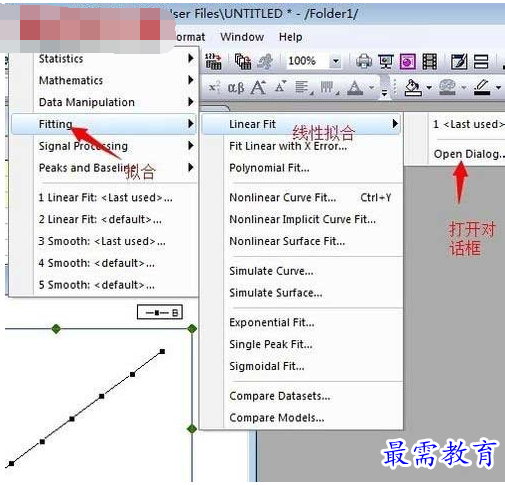Viewport: 505px width, 485px height.
Task: Choose recent item 2 Linear Fit: <default>
Action: [105, 219]
